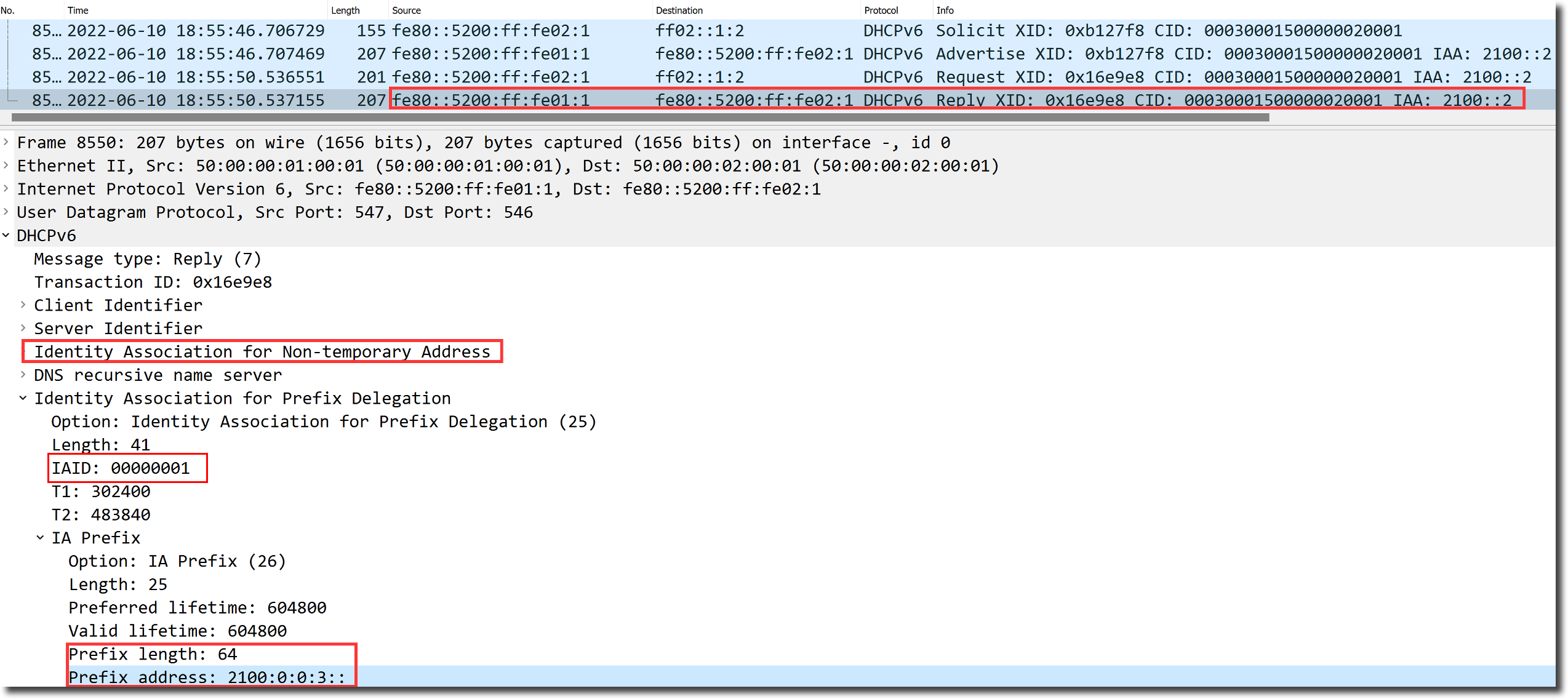Select the DHCPv6 Solicit packet row
Viewport: 1568px width, 699px height.
[x=738, y=31]
